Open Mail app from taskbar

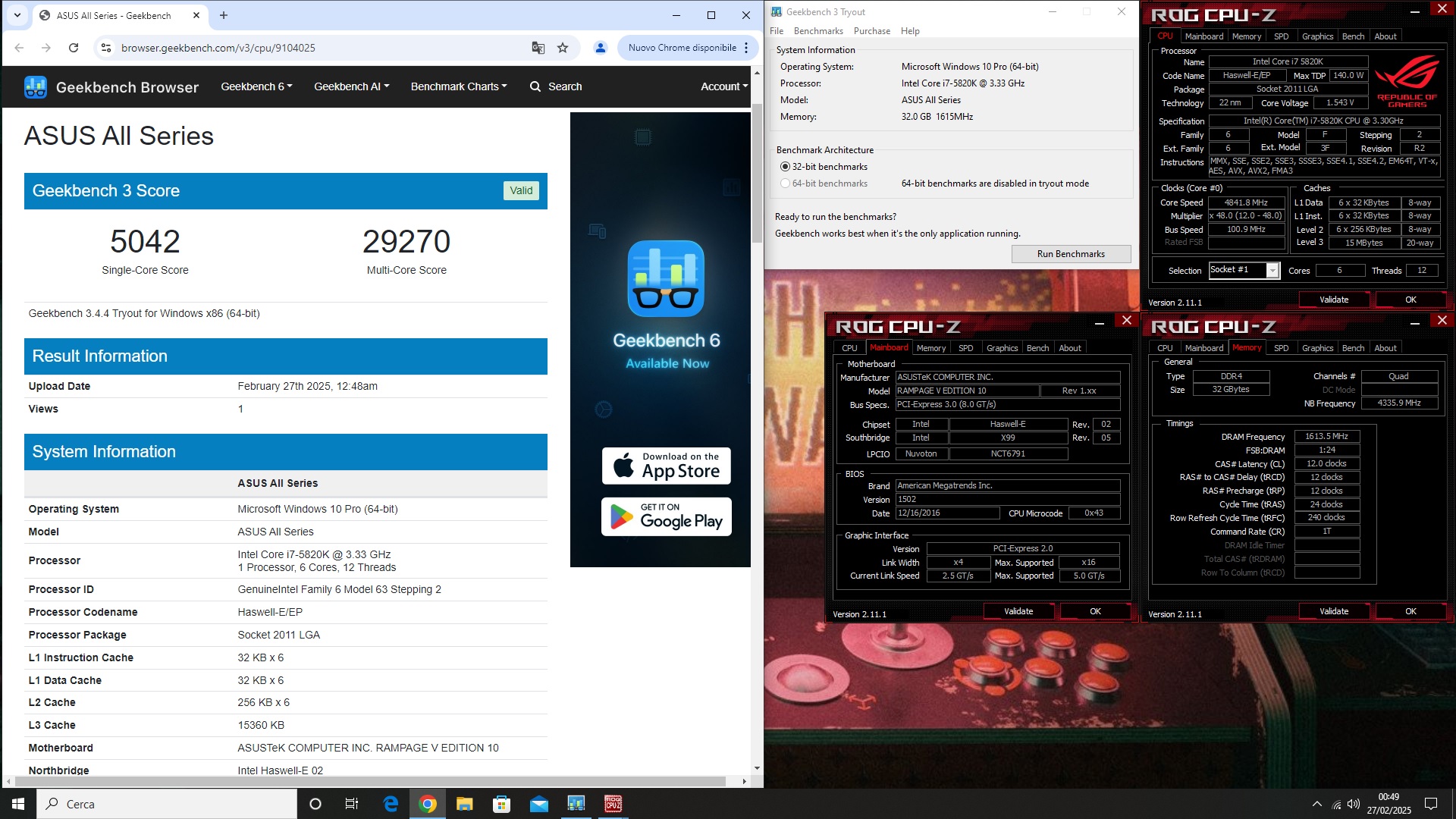coord(539,804)
